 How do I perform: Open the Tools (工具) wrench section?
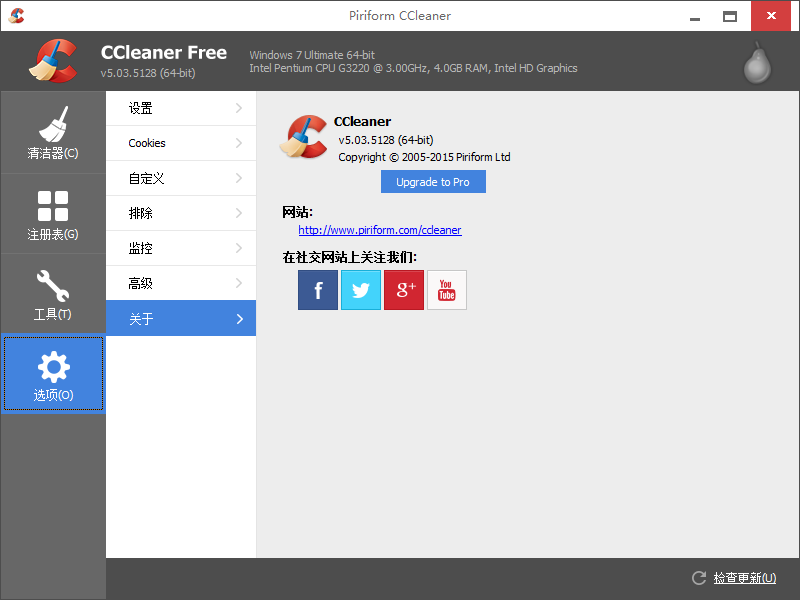(x=53, y=294)
